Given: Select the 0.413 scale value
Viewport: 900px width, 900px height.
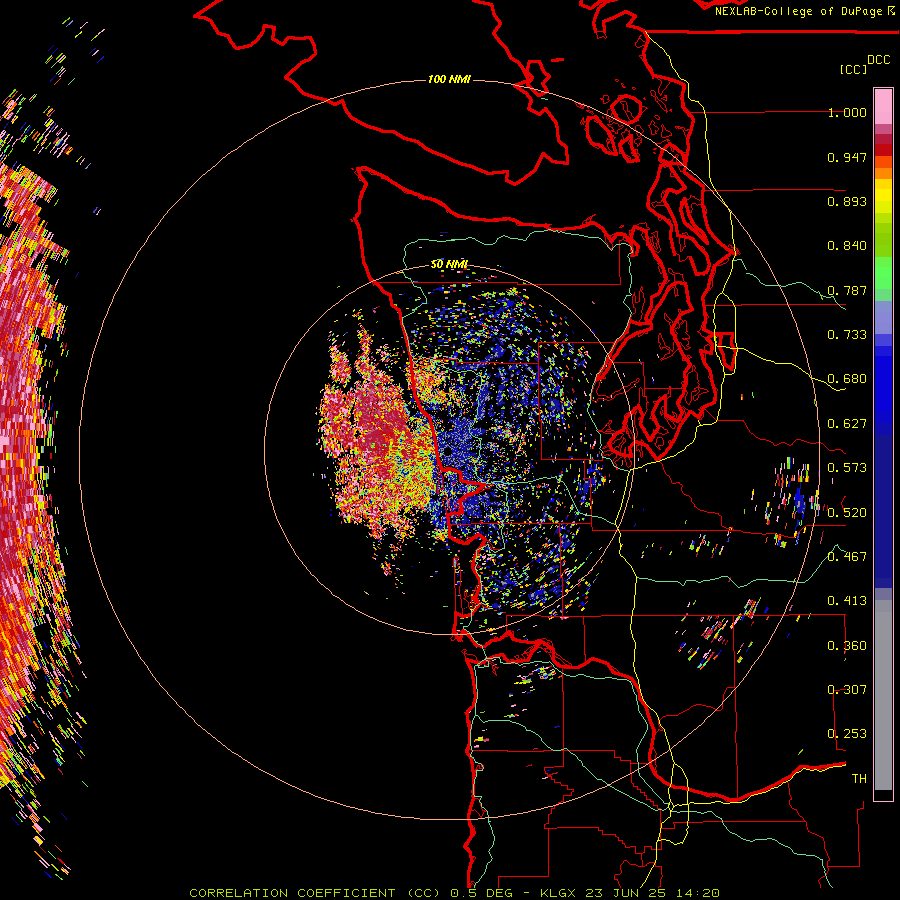Looking at the screenshot, I should (847, 601).
